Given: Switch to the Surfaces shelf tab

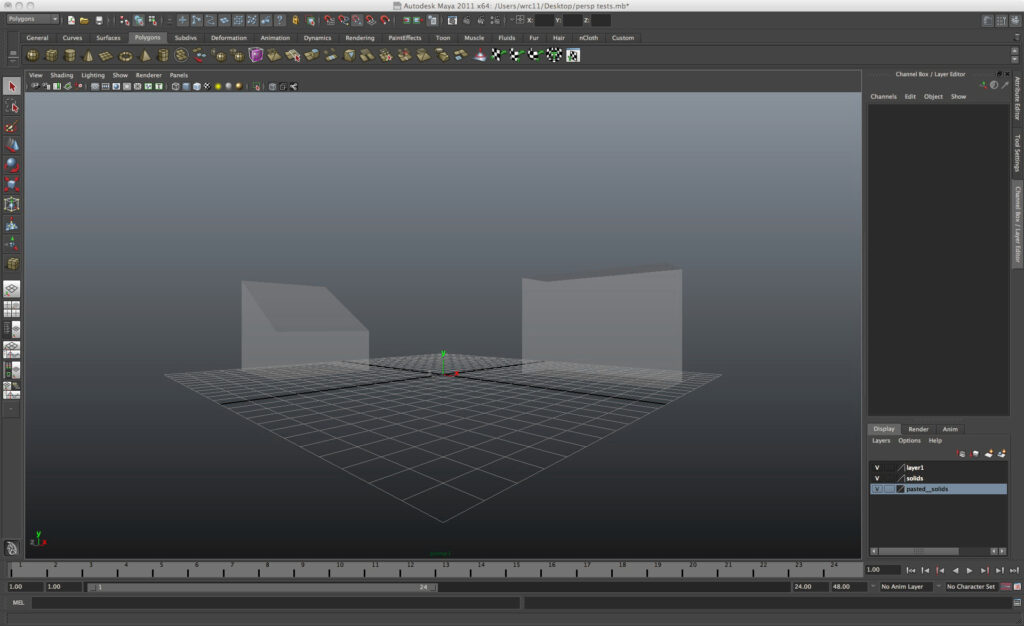Looking at the screenshot, I should click(x=108, y=38).
